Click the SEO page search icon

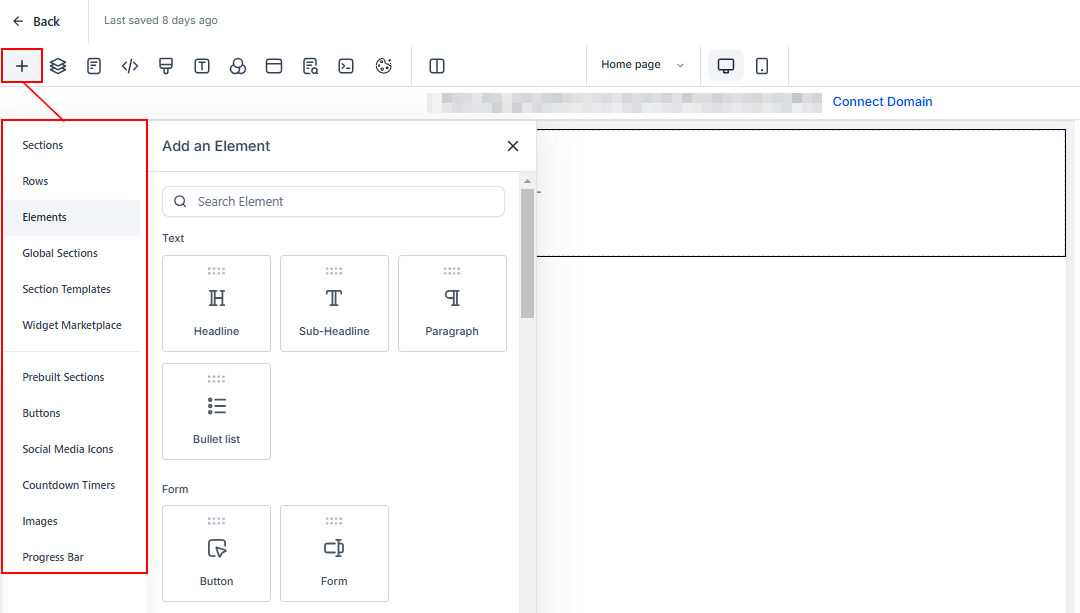(311, 66)
